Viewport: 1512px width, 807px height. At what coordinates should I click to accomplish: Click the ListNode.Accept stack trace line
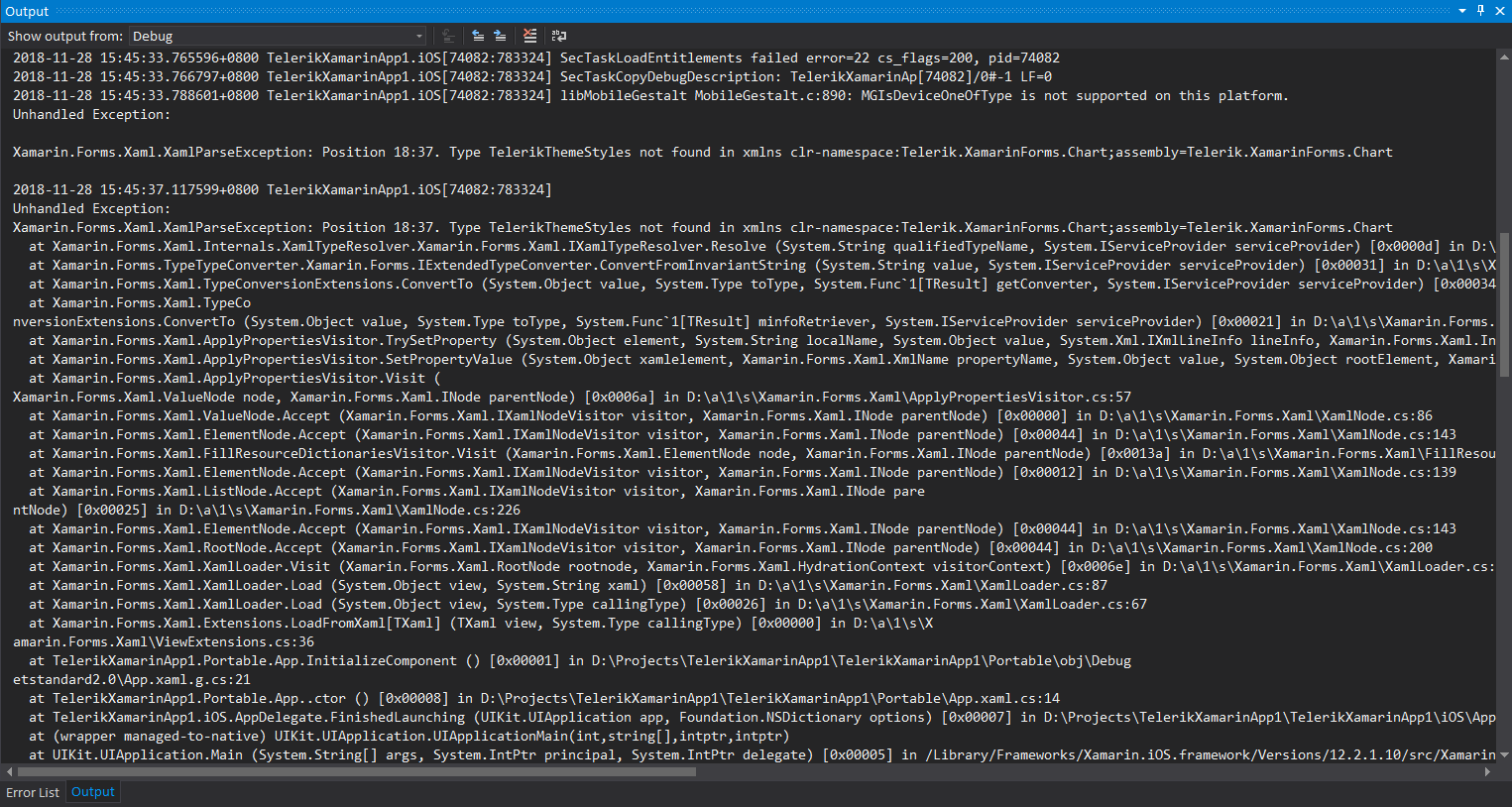pos(477,491)
